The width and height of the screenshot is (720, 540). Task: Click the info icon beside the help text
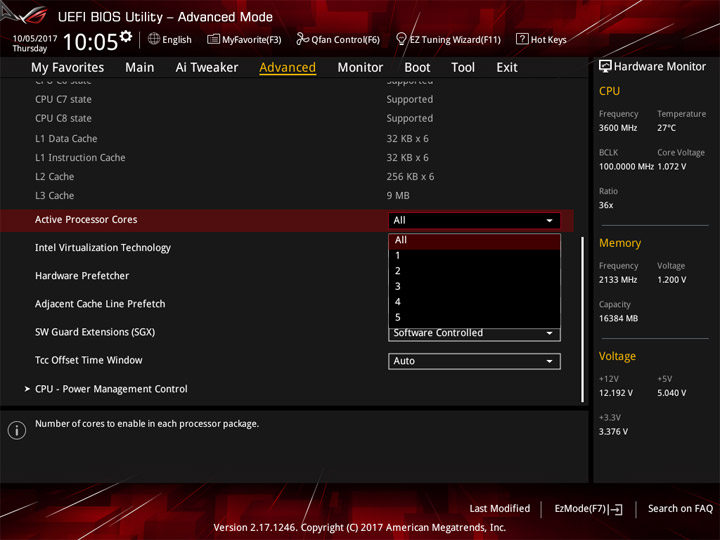[x=17, y=430]
